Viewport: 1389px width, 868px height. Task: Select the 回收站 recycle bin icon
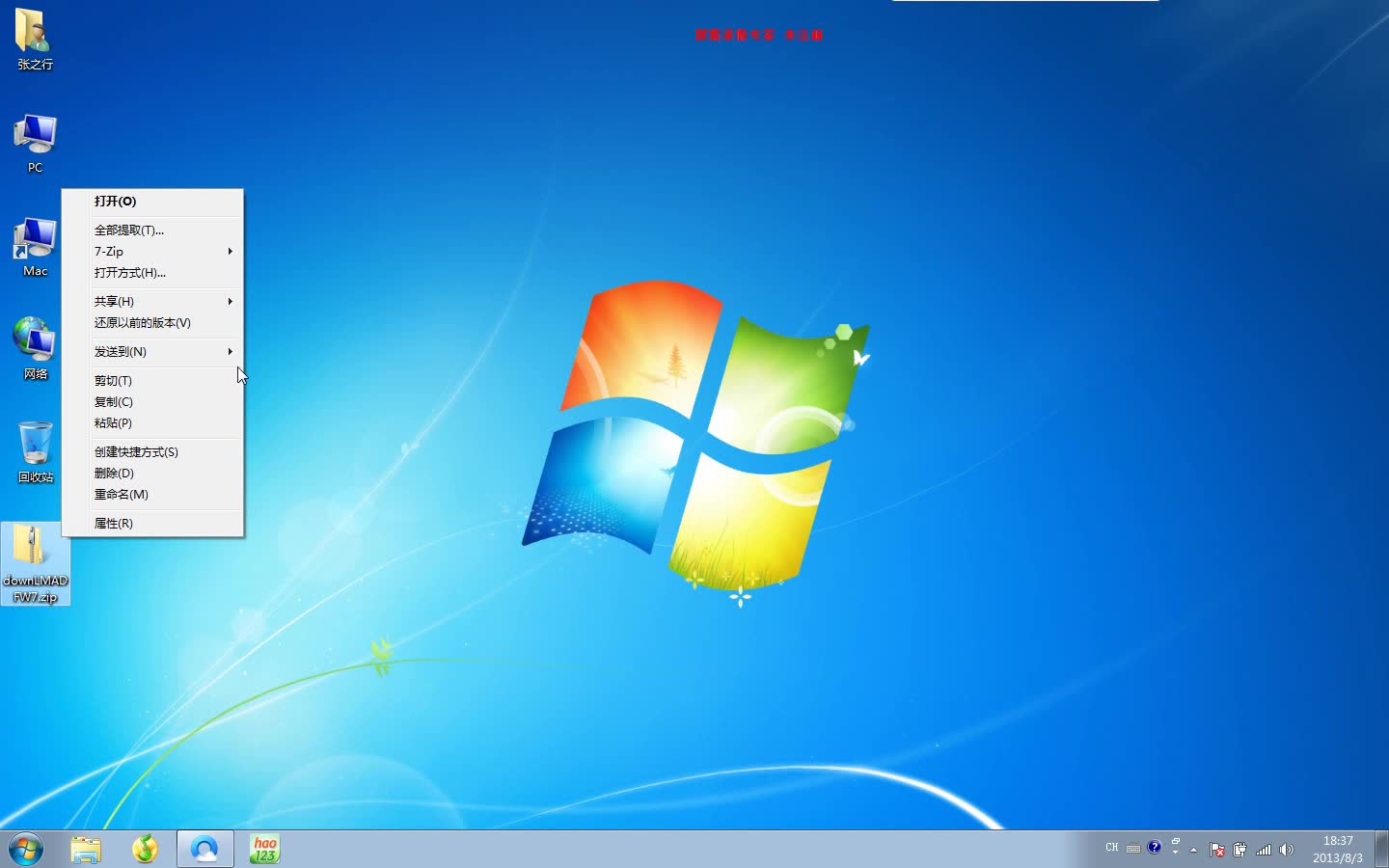click(35, 451)
